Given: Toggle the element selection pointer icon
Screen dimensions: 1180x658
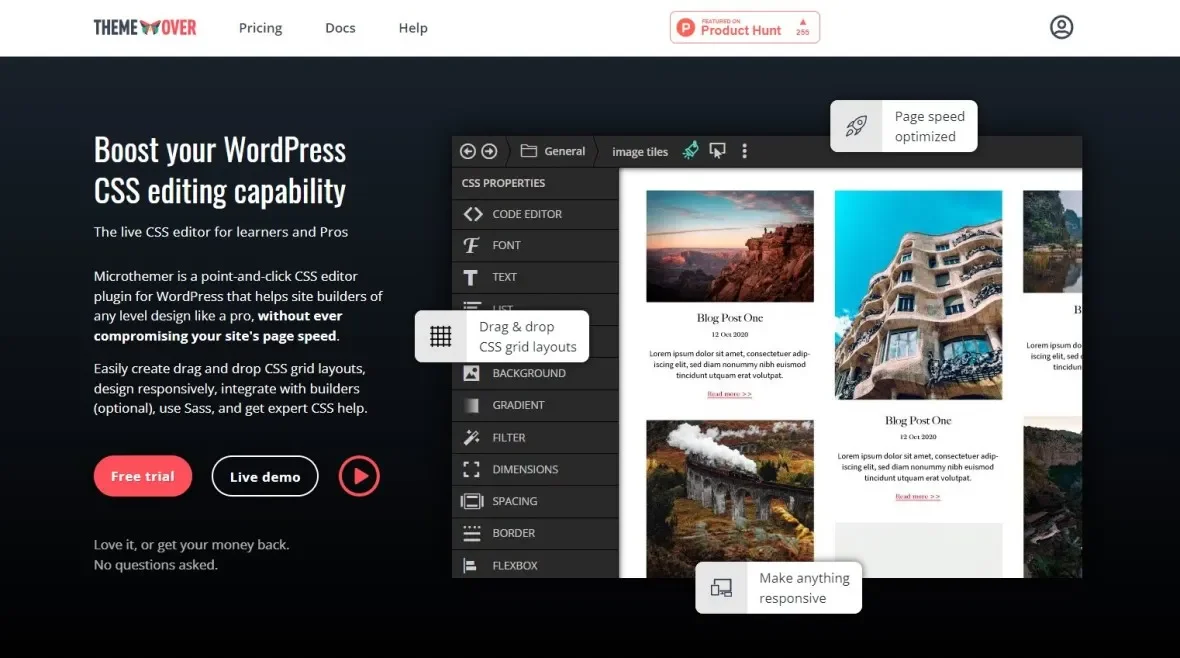Looking at the screenshot, I should tap(717, 150).
